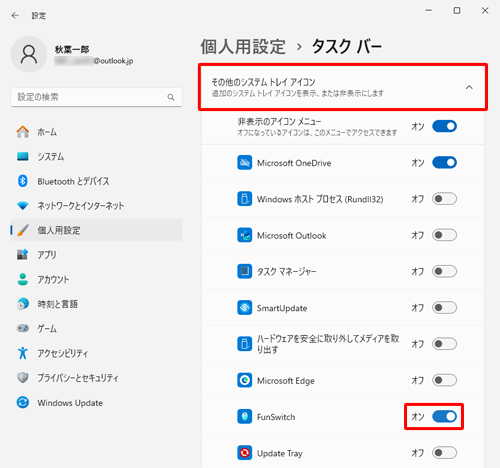This screenshot has height=468, width=500.
Task: Open the account name 秋葉一郎
Action: coord(72,49)
